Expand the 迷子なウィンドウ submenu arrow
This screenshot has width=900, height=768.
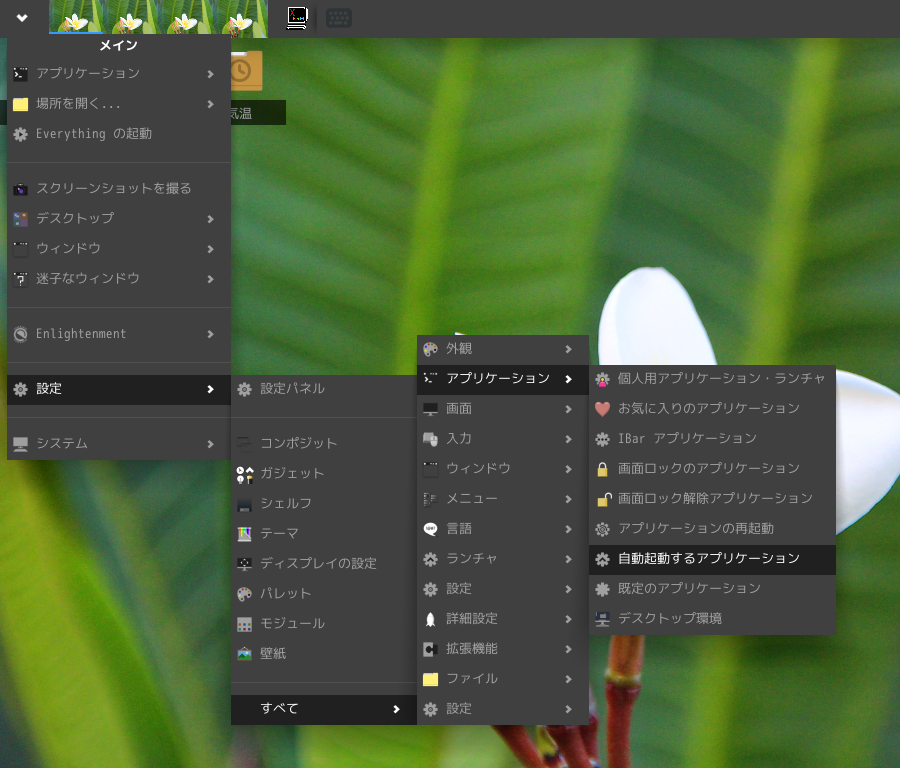pyautogui.click(x=211, y=279)
